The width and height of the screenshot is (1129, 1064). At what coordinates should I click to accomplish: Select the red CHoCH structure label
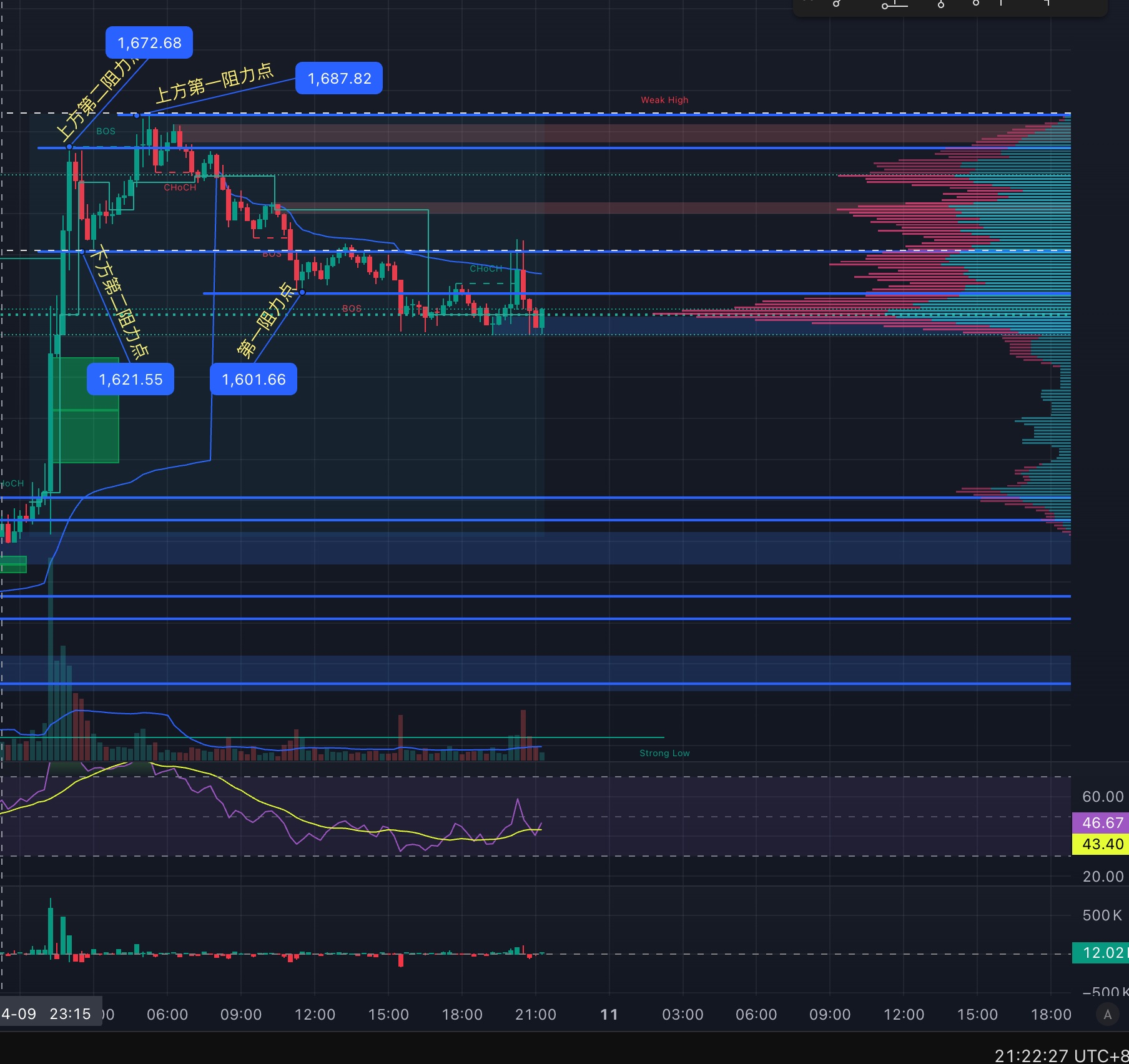[x=180, y=187]
